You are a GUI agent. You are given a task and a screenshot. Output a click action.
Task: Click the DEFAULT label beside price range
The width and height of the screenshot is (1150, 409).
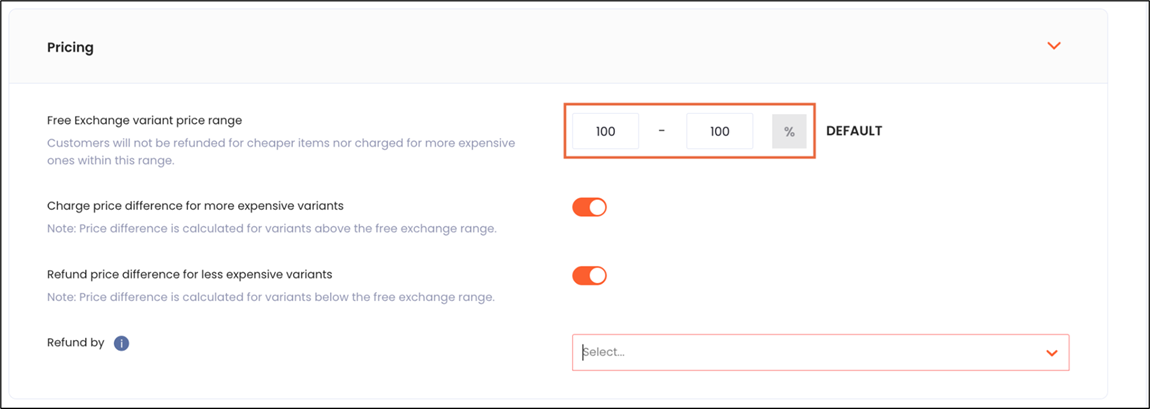click(x=854, y=131)
